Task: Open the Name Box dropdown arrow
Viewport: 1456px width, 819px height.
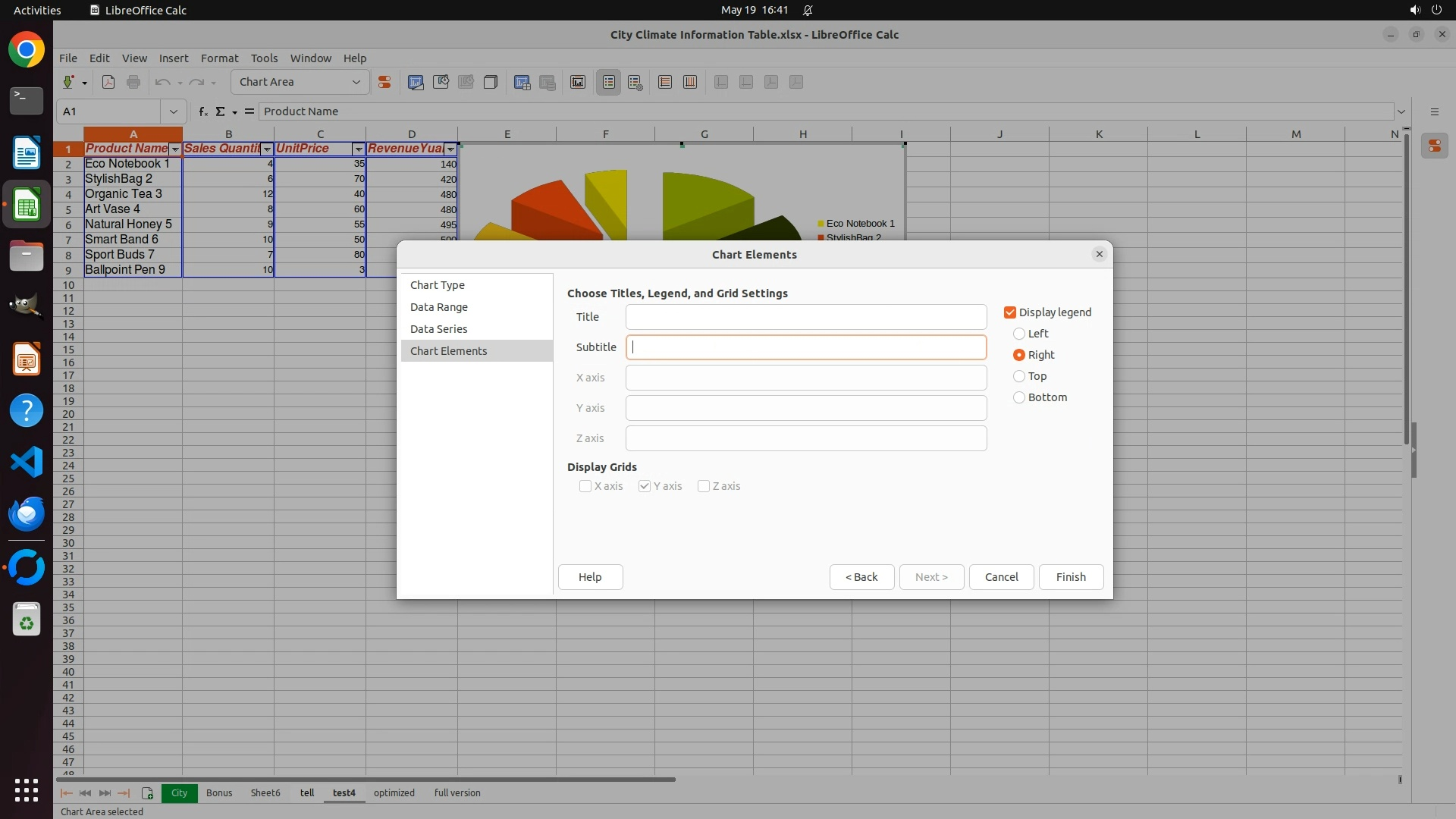Action: point(174,111)
